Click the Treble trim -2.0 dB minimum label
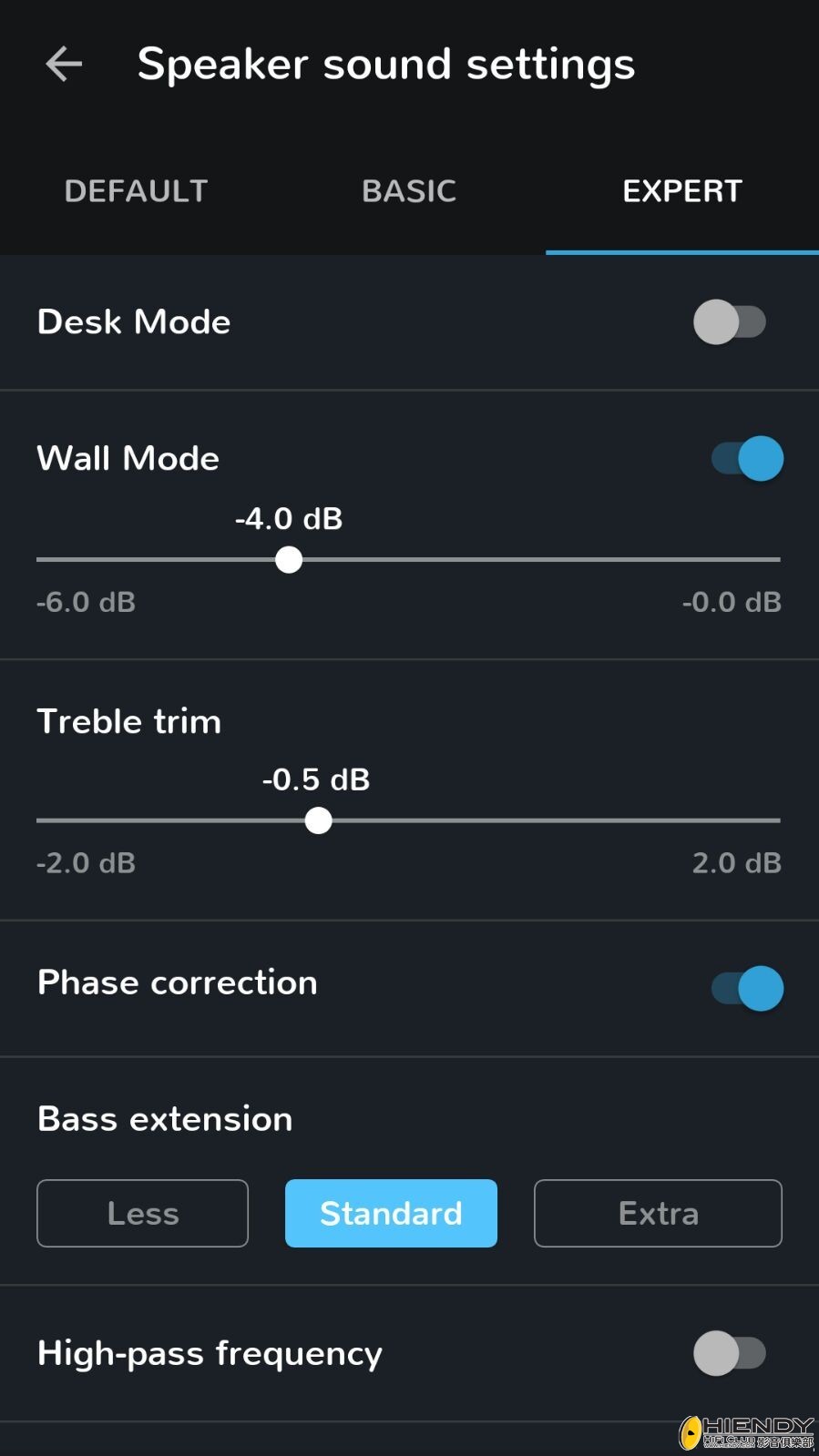Viewport: 819px width, 1456px height. [86, 862]
